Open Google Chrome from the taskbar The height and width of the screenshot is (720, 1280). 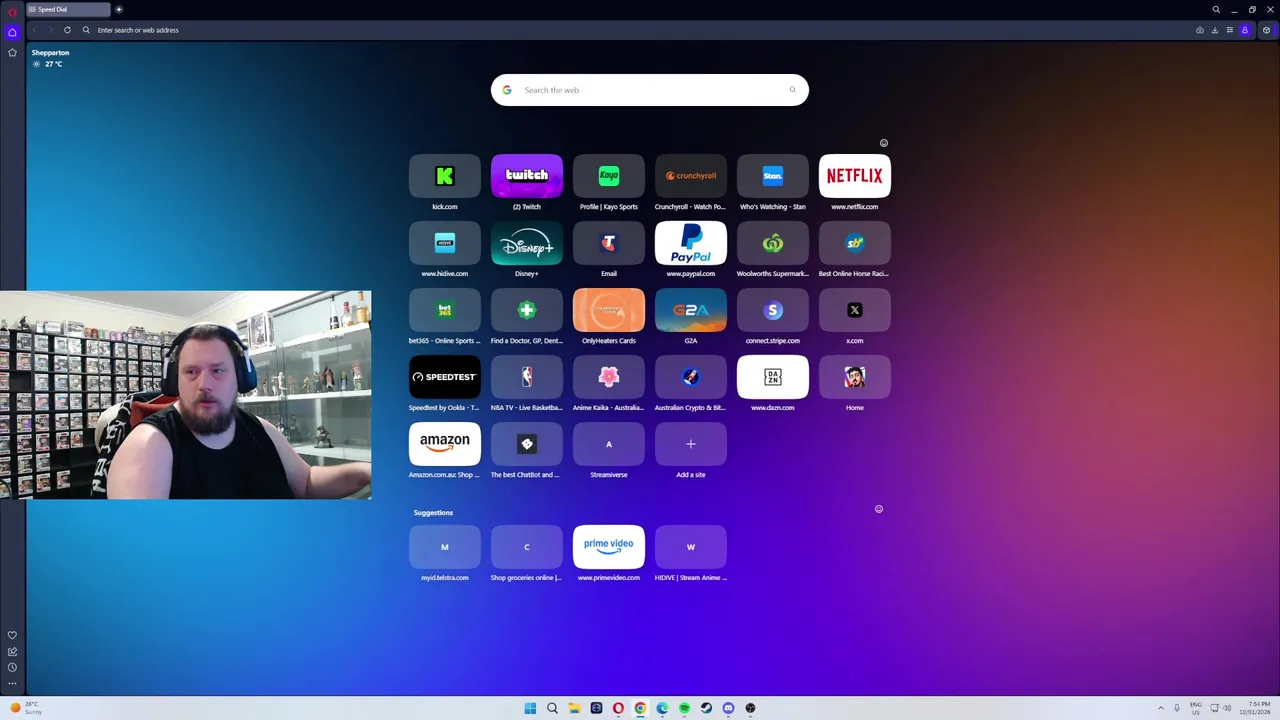[640, 708]
